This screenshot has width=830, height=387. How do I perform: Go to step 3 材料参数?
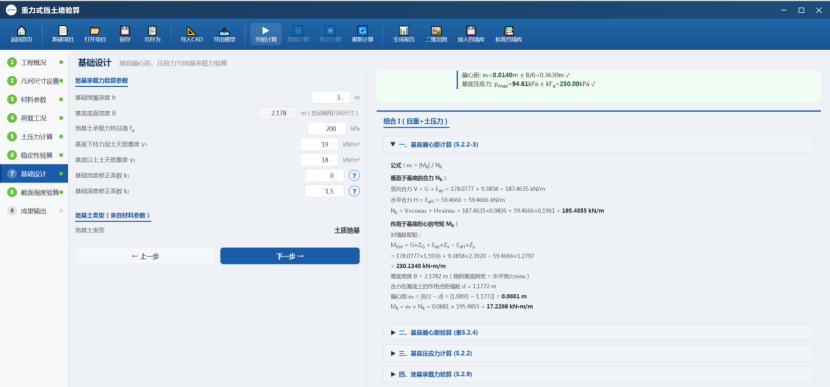click(34, 100)
